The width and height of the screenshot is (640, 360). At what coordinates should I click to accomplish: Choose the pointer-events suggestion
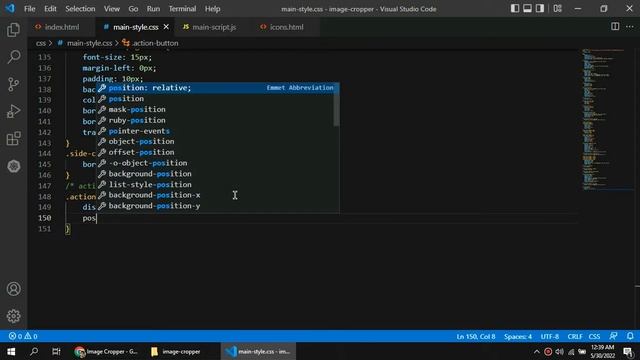(218, 131)
